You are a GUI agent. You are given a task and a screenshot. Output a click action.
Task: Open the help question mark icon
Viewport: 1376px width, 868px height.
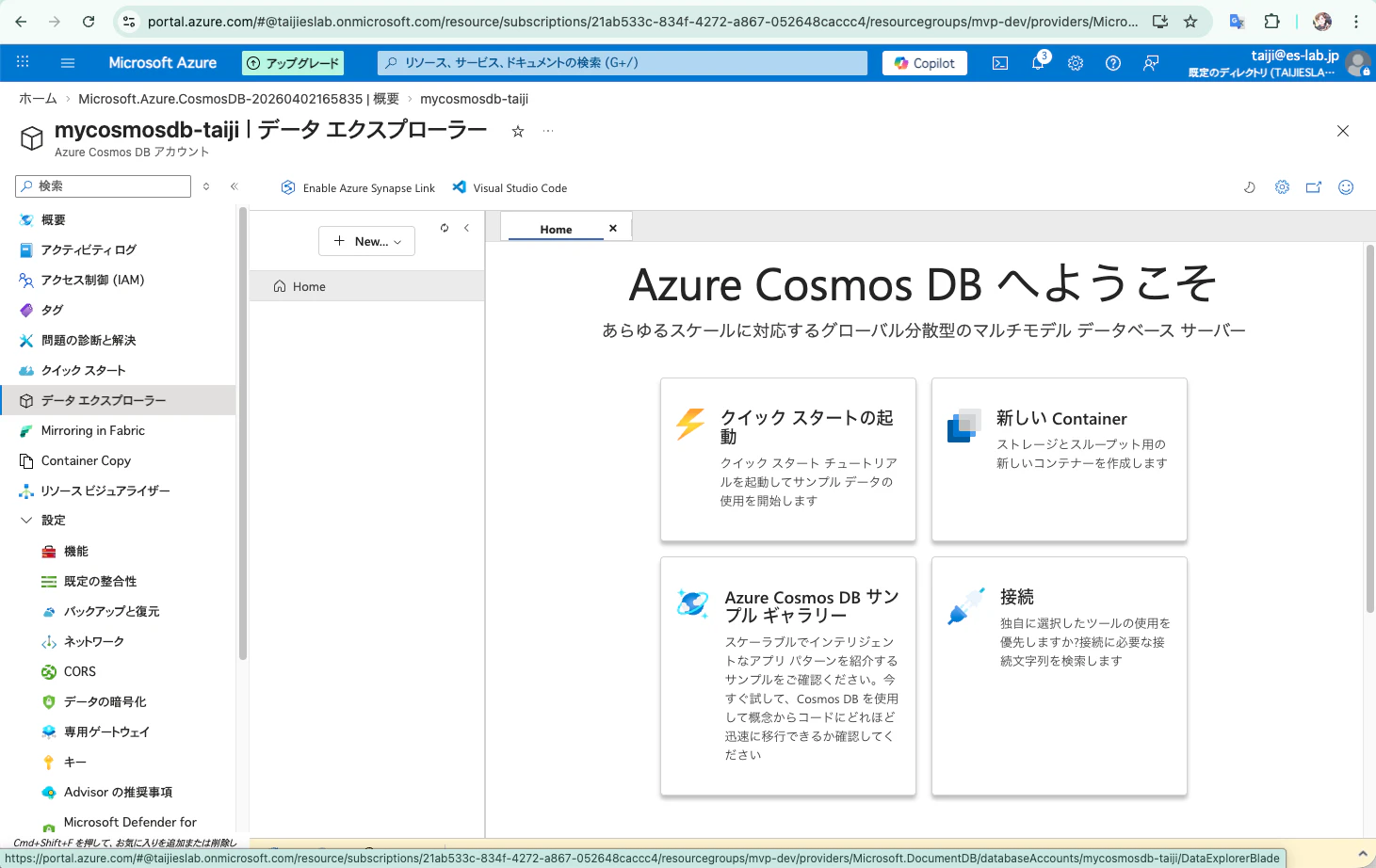[1113, 63]
